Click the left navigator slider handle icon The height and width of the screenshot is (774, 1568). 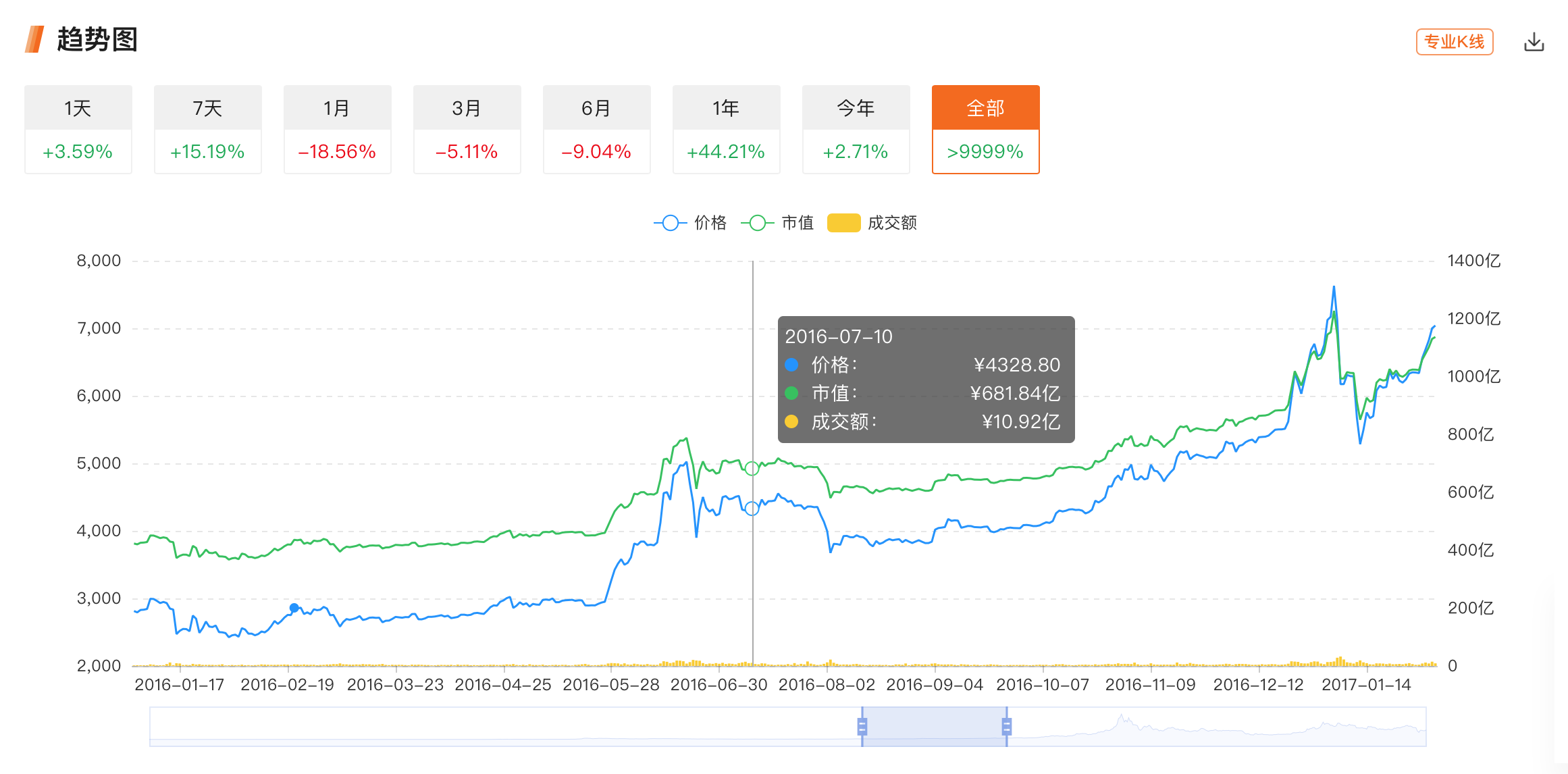click(x=862, y=726)
